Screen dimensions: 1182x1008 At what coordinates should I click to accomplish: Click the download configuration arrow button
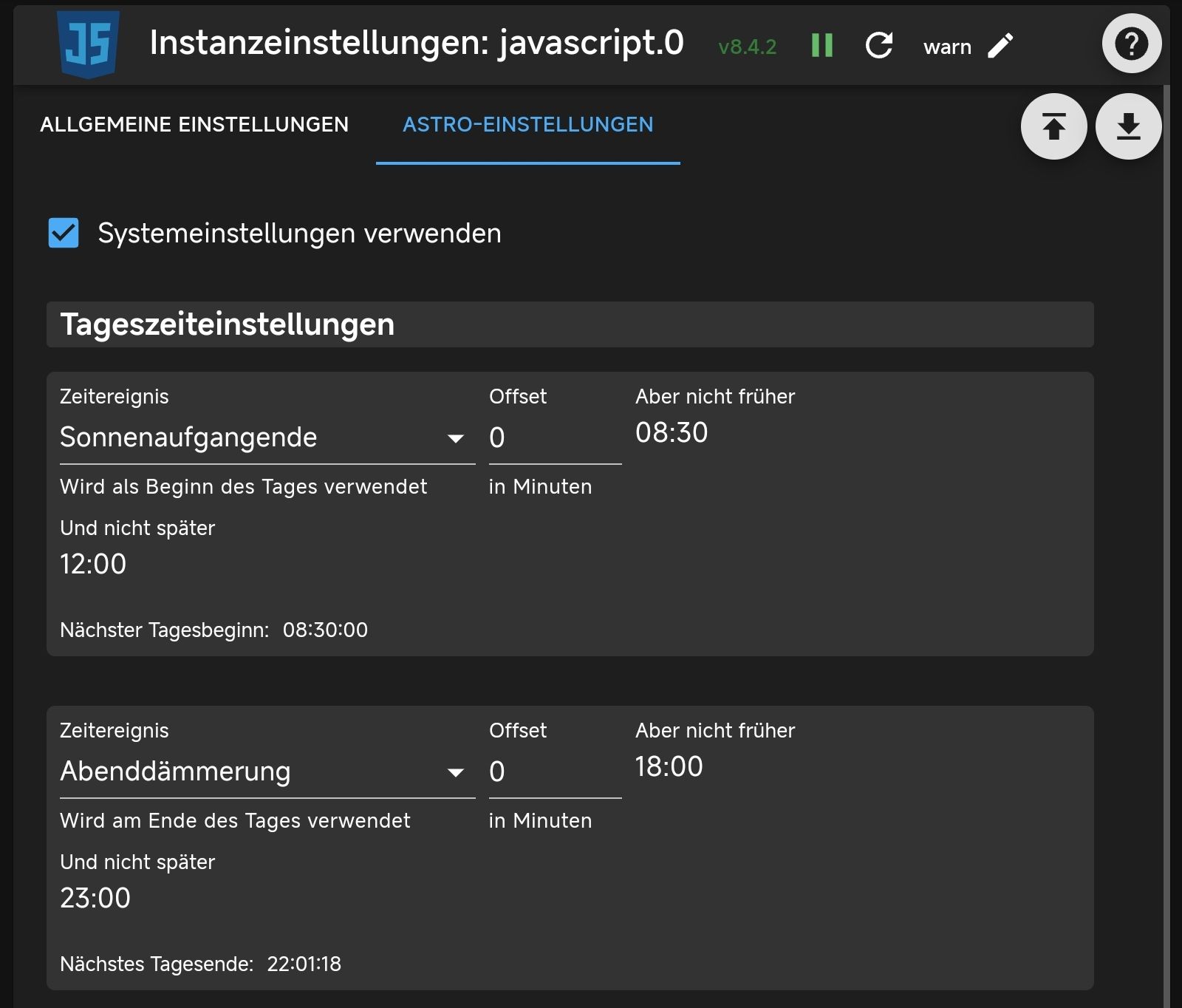[x=1128, y=126]
